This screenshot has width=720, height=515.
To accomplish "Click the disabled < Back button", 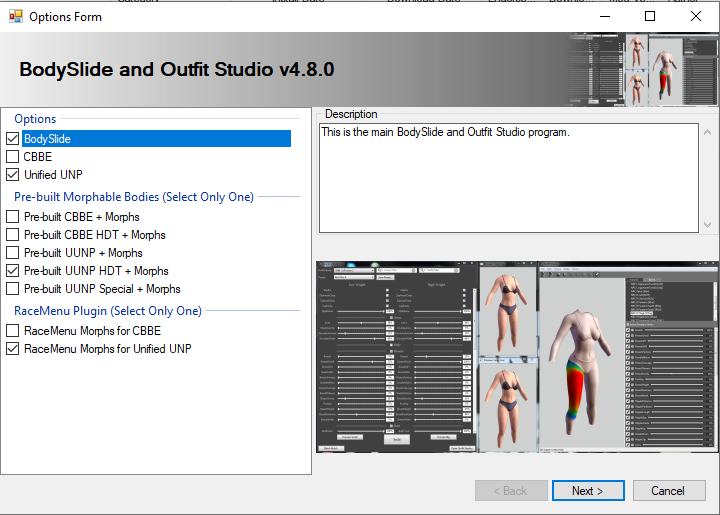I will tap(511, 491).
